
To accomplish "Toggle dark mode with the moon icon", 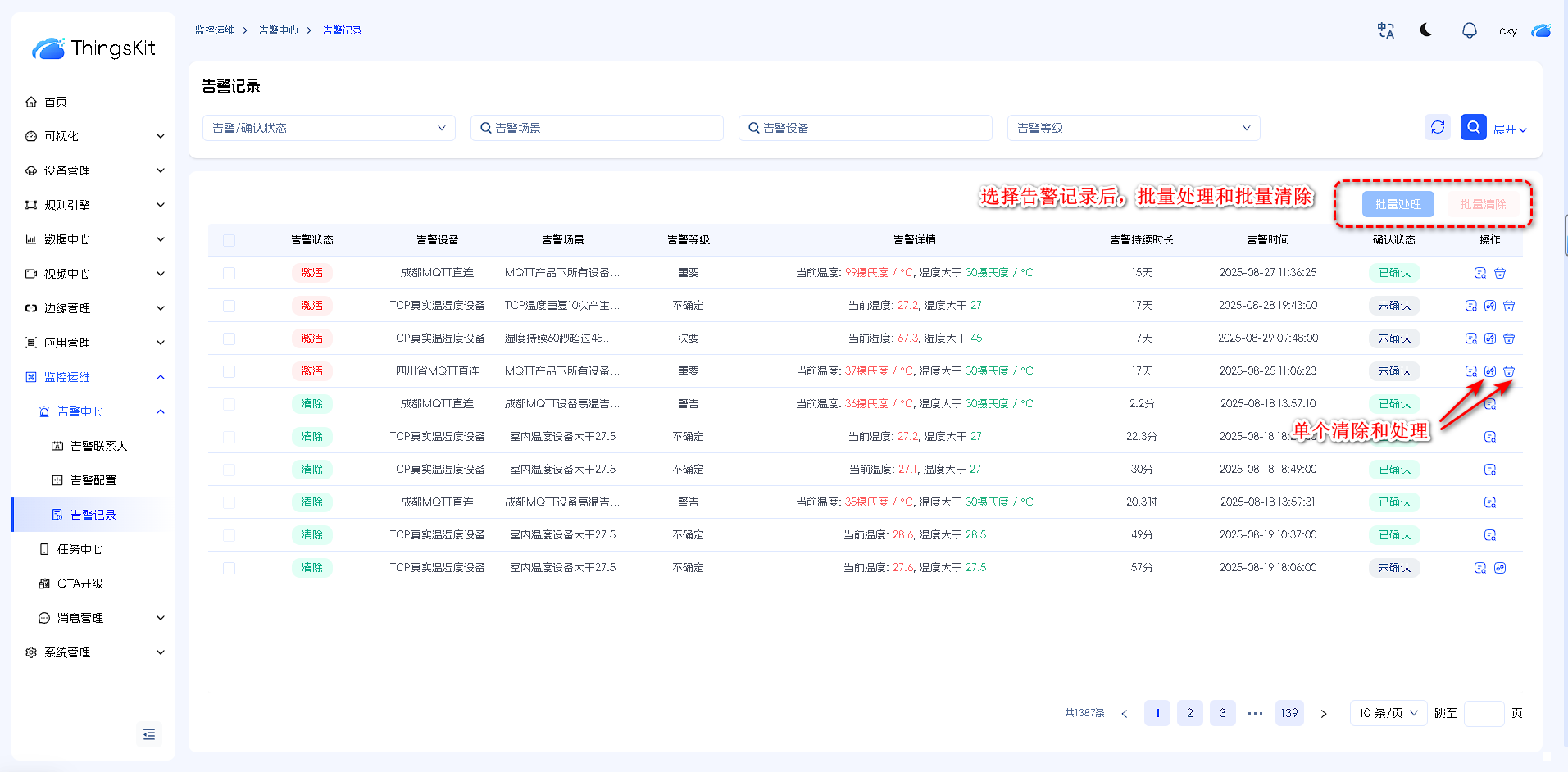I will 1426,30.
